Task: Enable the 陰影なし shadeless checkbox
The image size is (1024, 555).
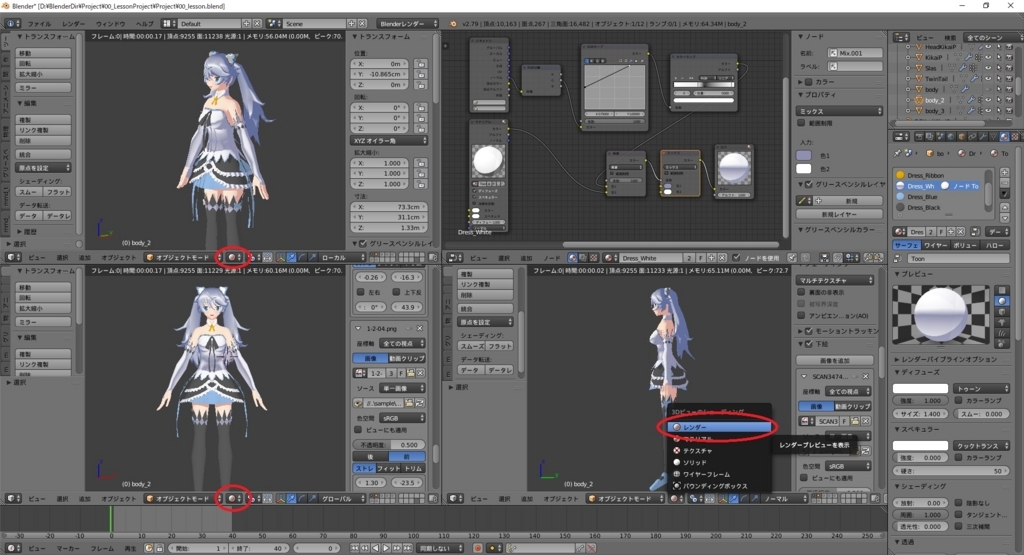Action: point(958,503)
